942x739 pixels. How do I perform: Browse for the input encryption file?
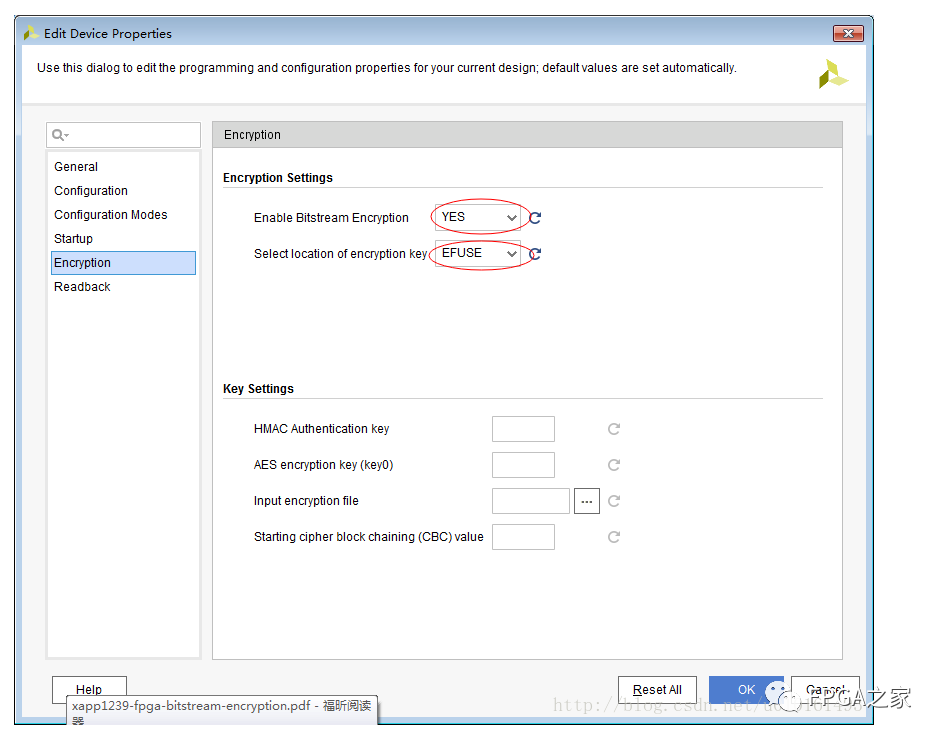pyautogui.click(x=587, y=501)
